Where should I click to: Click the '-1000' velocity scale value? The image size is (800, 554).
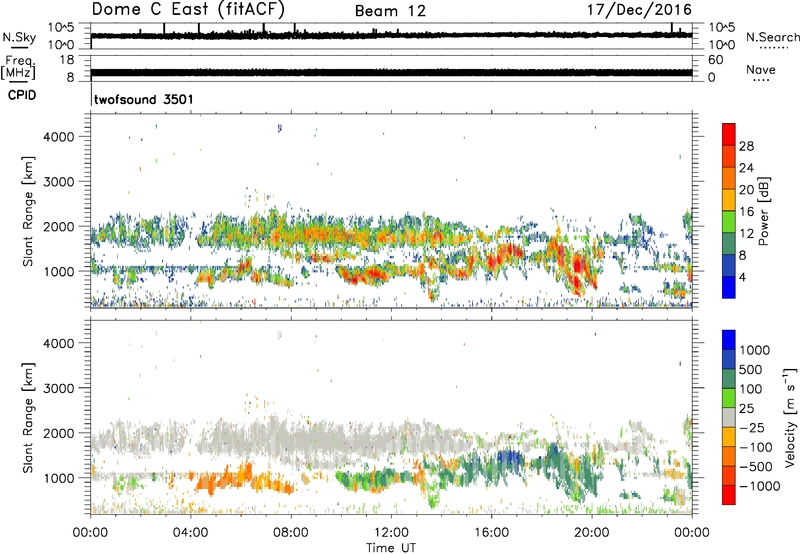coord(760,486)
